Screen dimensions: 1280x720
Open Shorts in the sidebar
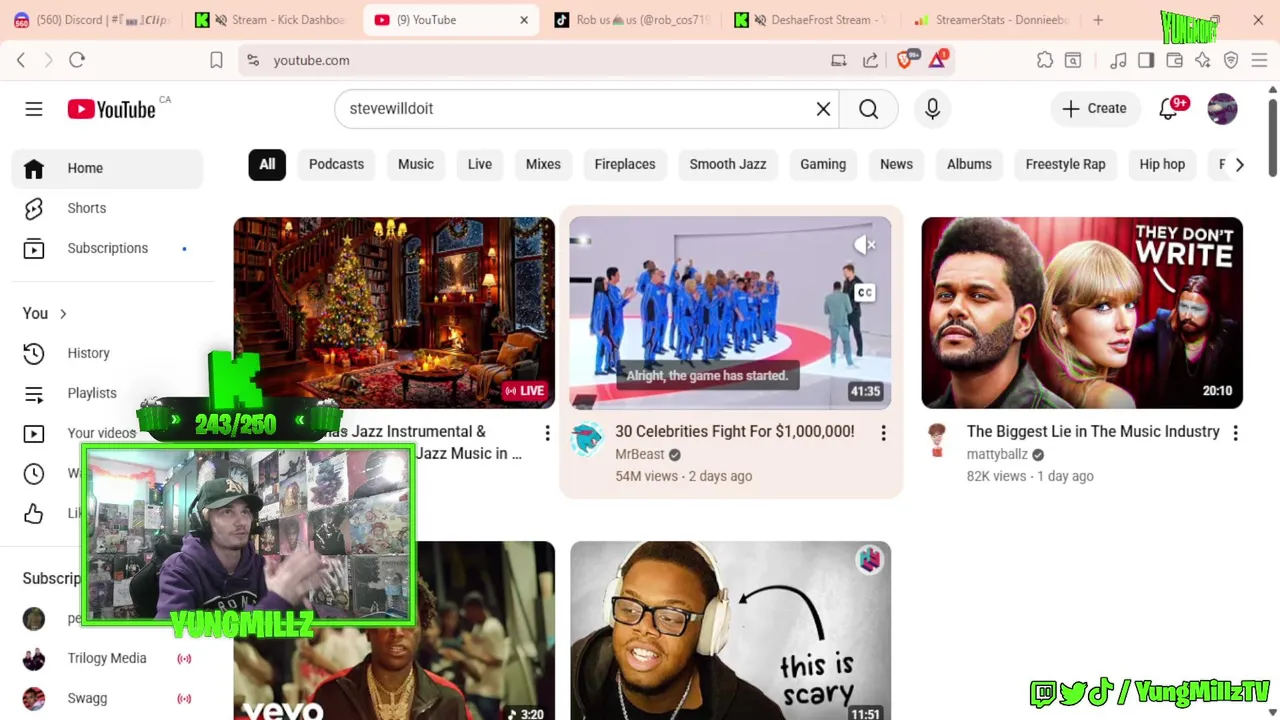108,208
